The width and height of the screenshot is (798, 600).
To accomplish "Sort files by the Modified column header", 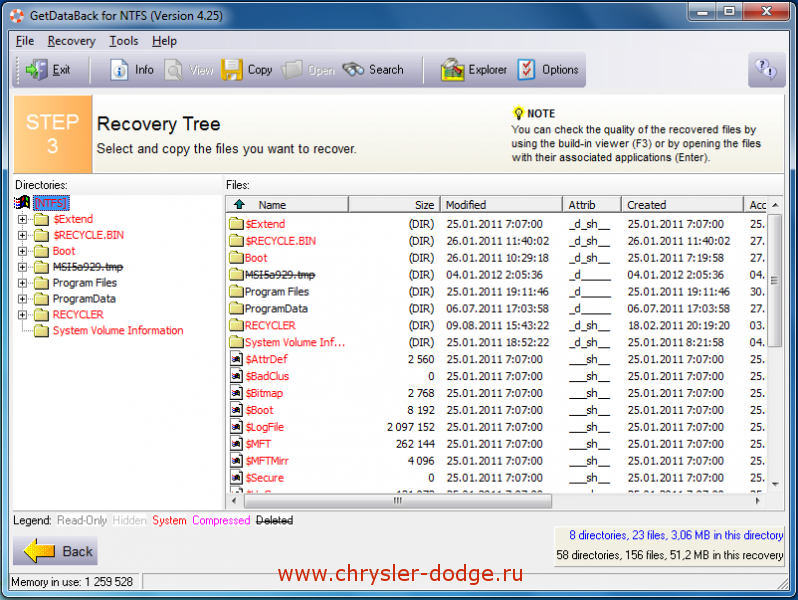I will click(x=501, y=205).
